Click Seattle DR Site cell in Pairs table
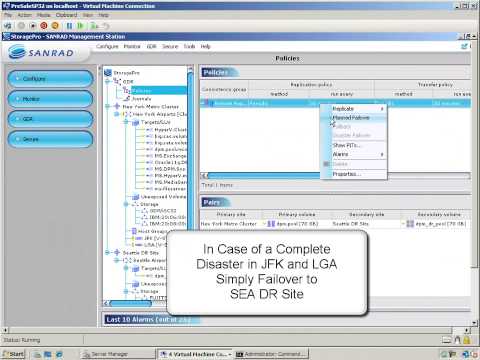 (x=350, y=224)
